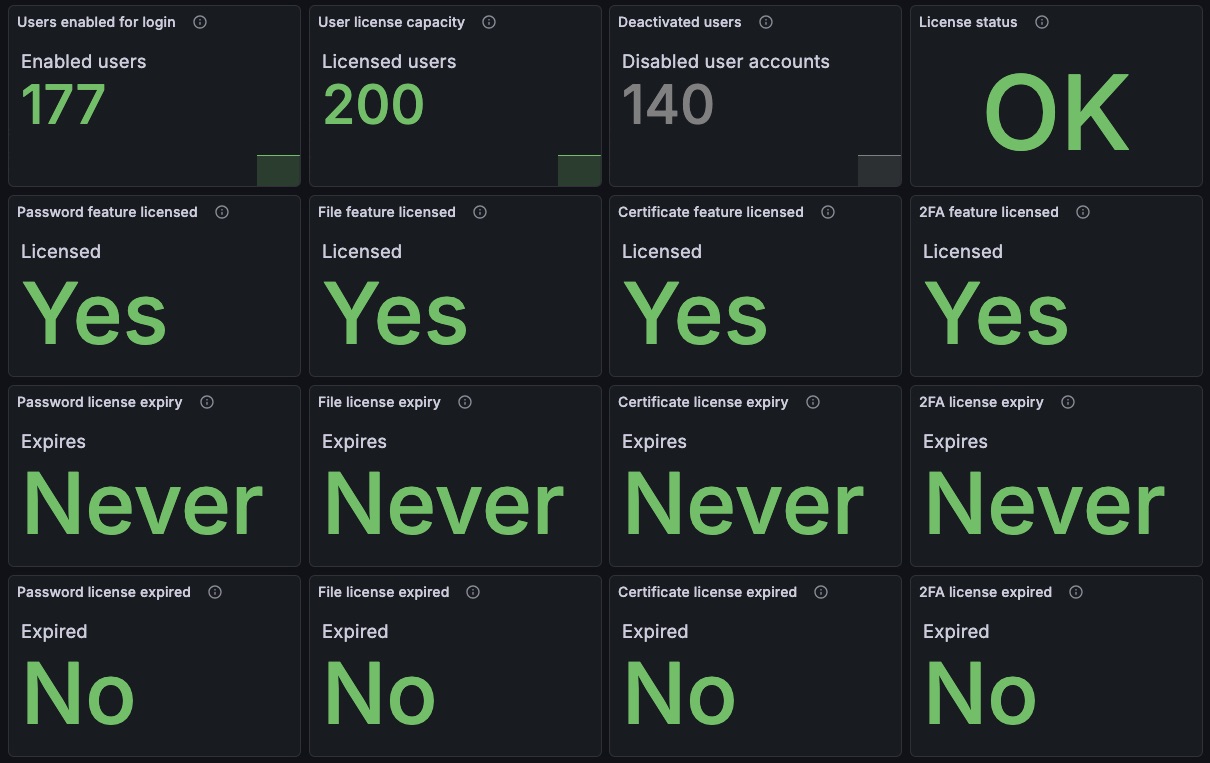Show info tooltip for User license capacity
The height and width of the screenshot is (763, 1210).
click(x=489, y=22)
